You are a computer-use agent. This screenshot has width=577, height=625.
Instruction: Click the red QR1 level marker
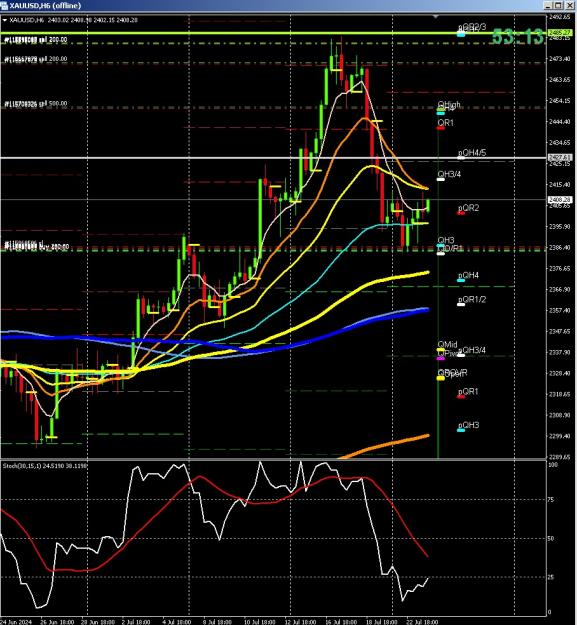coord(441,128)
